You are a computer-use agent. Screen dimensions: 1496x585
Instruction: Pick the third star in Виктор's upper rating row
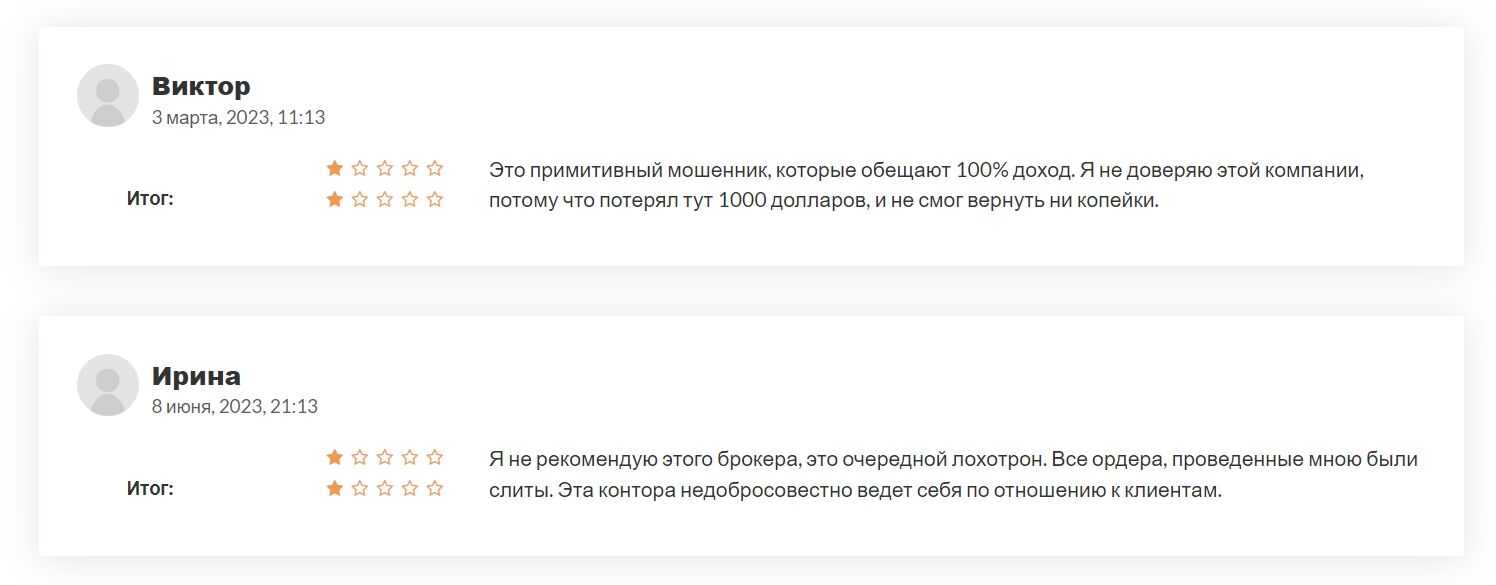pos(385,169)
